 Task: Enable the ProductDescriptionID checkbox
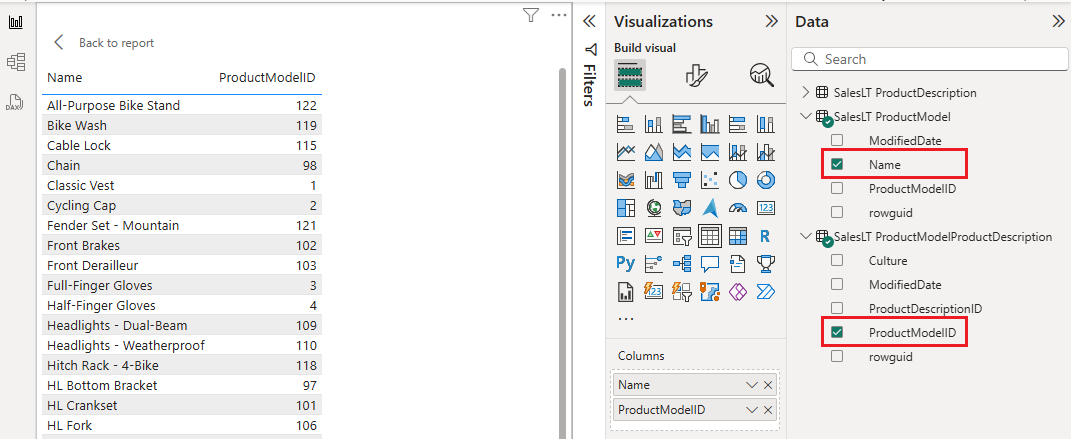(x=837, y=309)
